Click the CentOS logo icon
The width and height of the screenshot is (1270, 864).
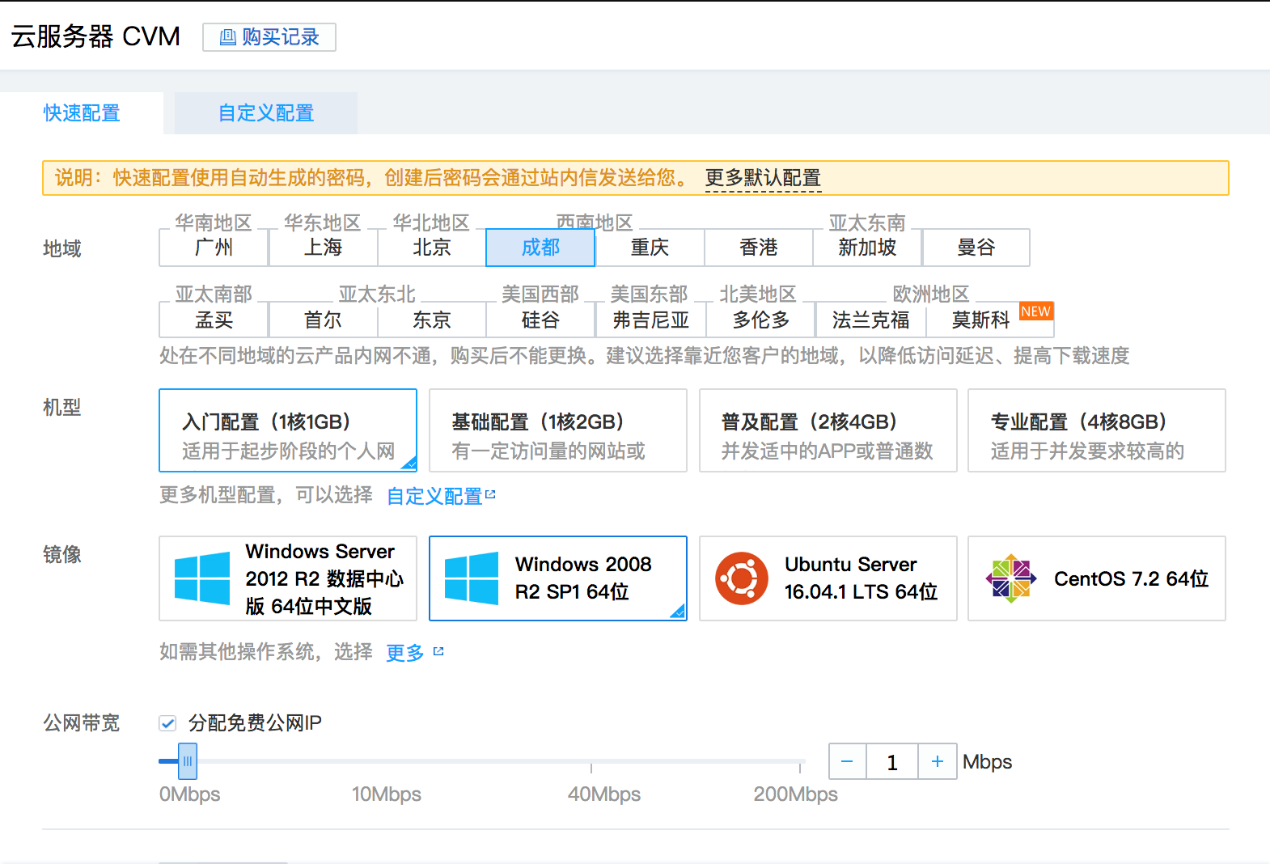click(1011, 578)
